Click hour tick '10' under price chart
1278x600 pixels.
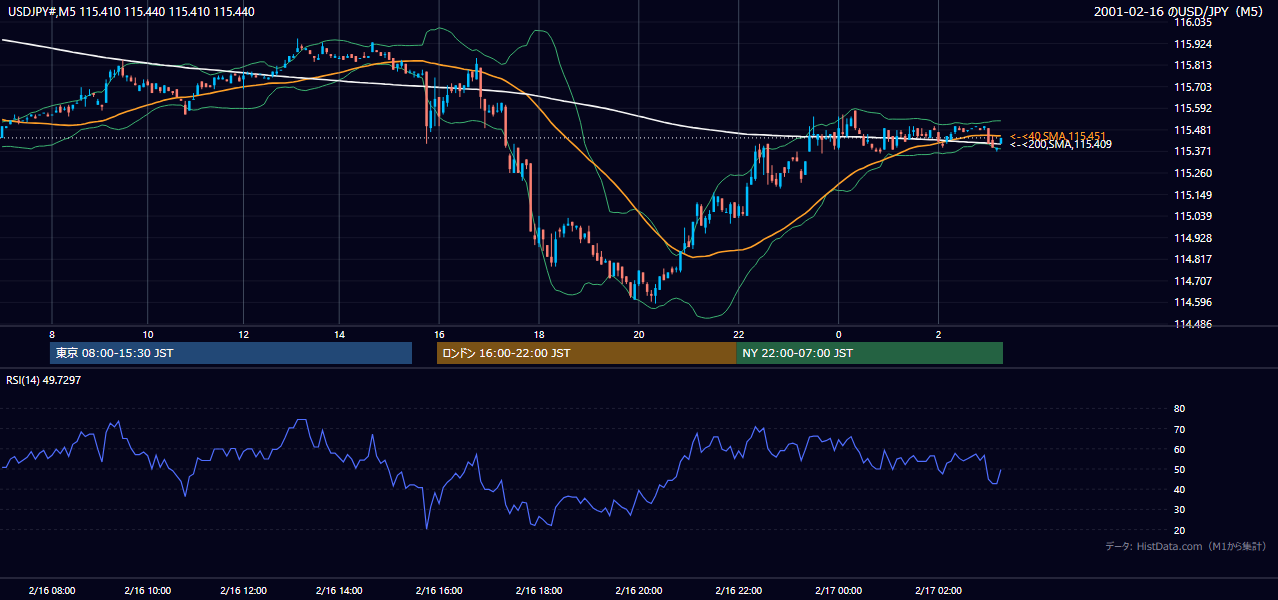(x=147, y=334)
